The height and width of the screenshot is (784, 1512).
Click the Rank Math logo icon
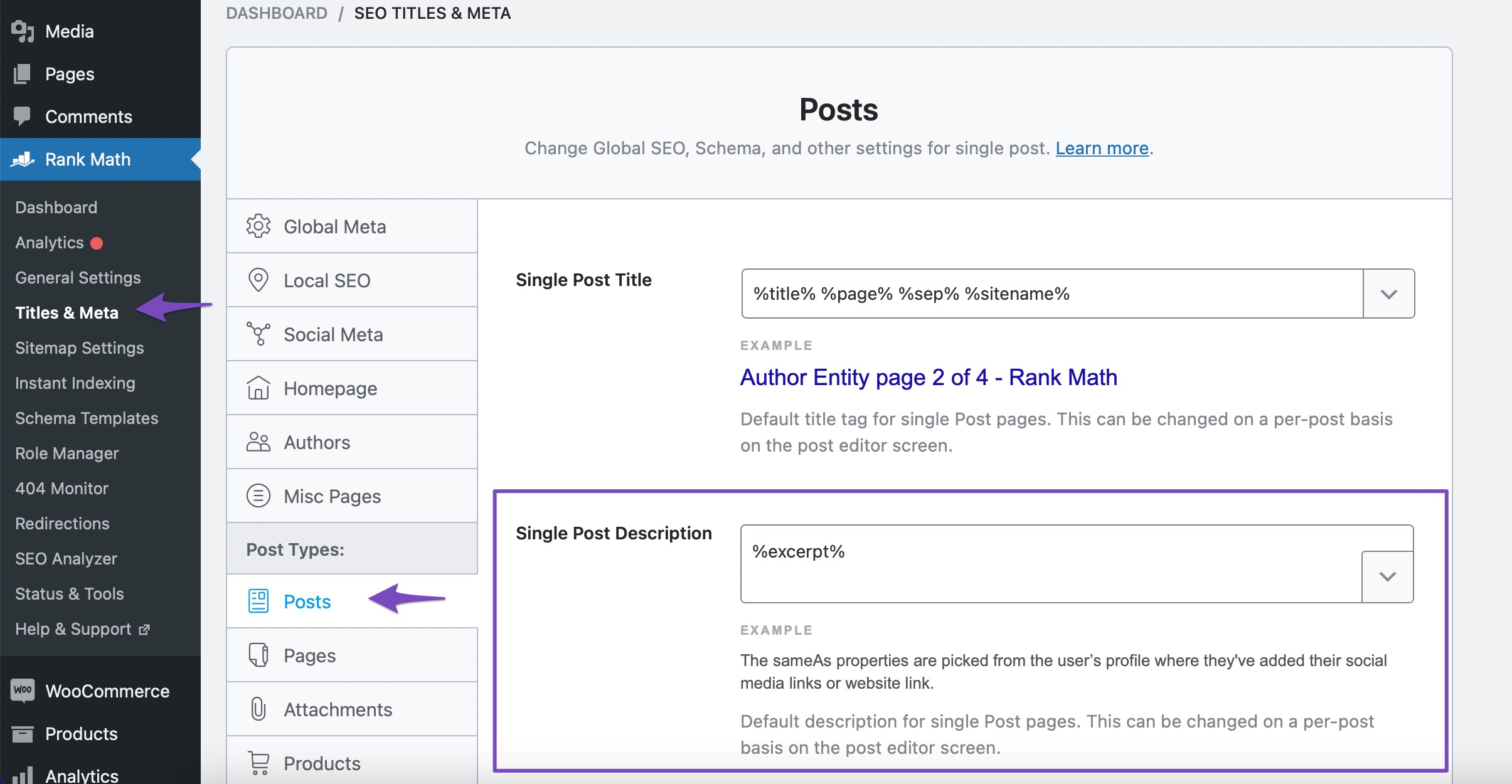pyautogui.click(x=23, y=159)
